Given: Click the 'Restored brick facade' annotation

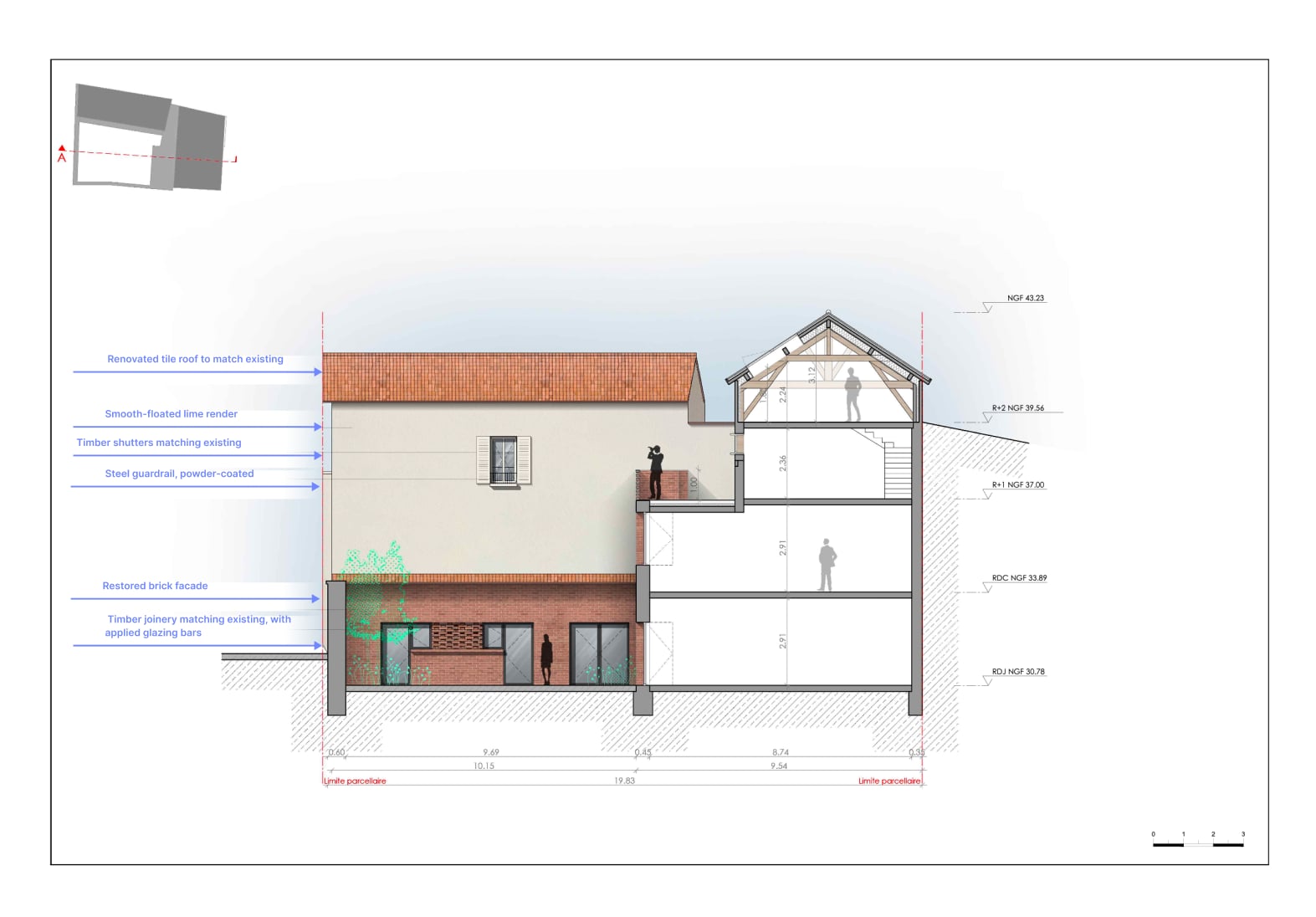Looking at the screenshot, I should pyautogui.click(x=155, y=586).
